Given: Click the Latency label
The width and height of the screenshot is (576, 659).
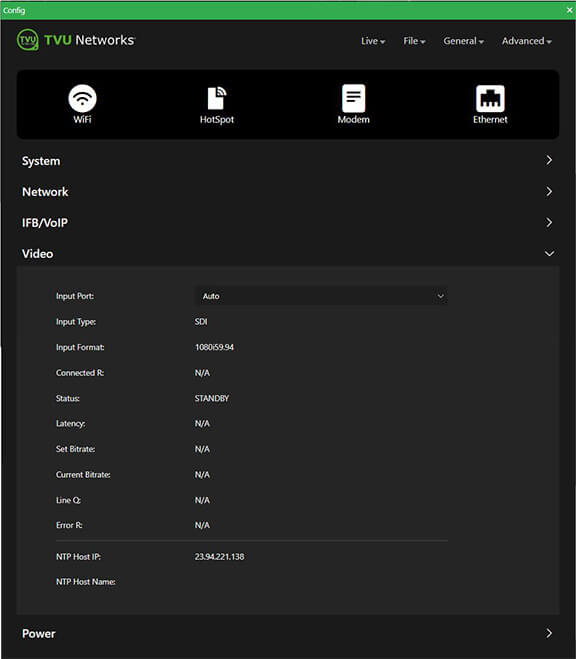Looking at the screenshot, I should [71, 424].
